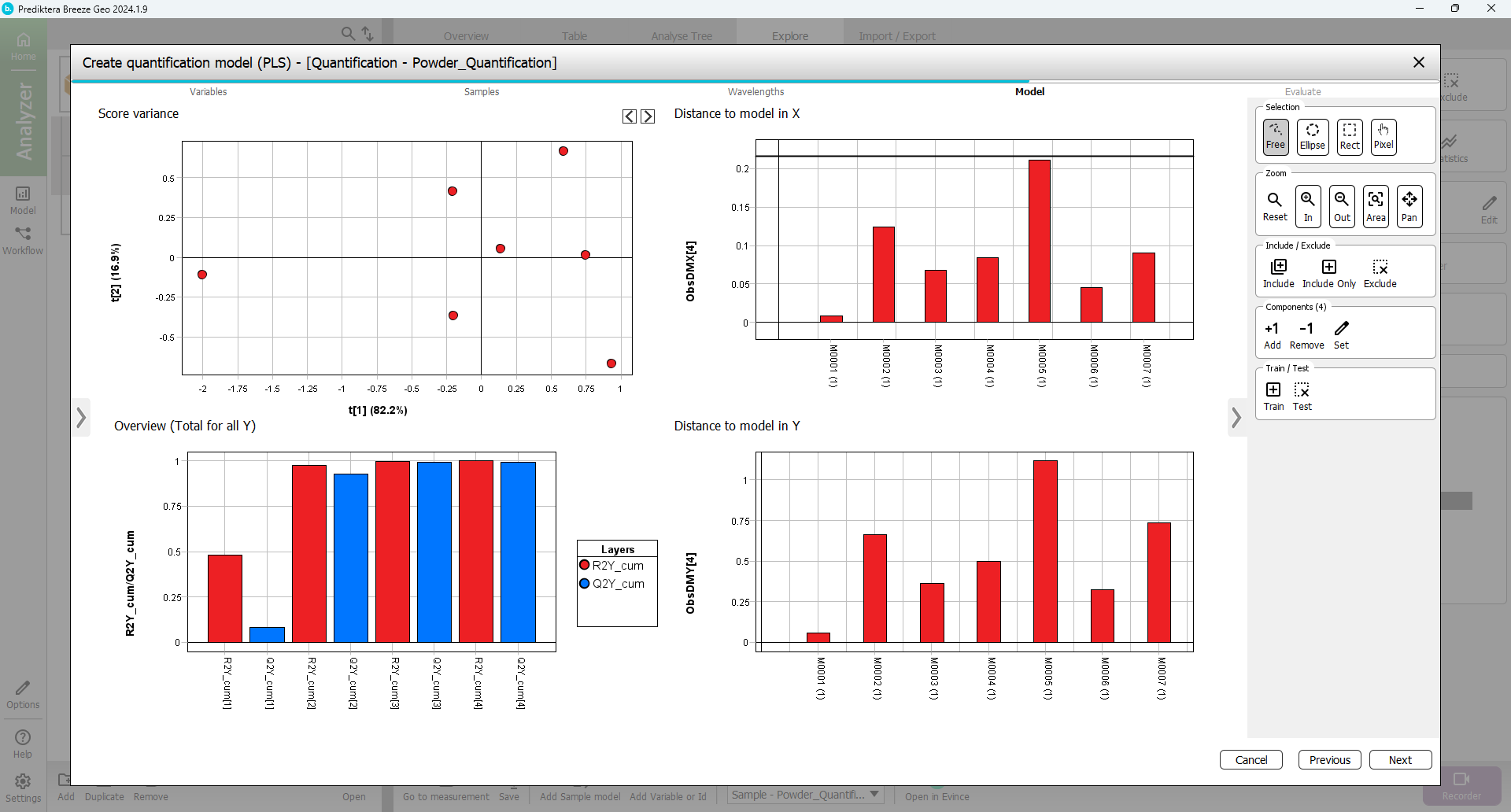Expand the left side panel arrow

pyautogui.click(x=81, y=418)
